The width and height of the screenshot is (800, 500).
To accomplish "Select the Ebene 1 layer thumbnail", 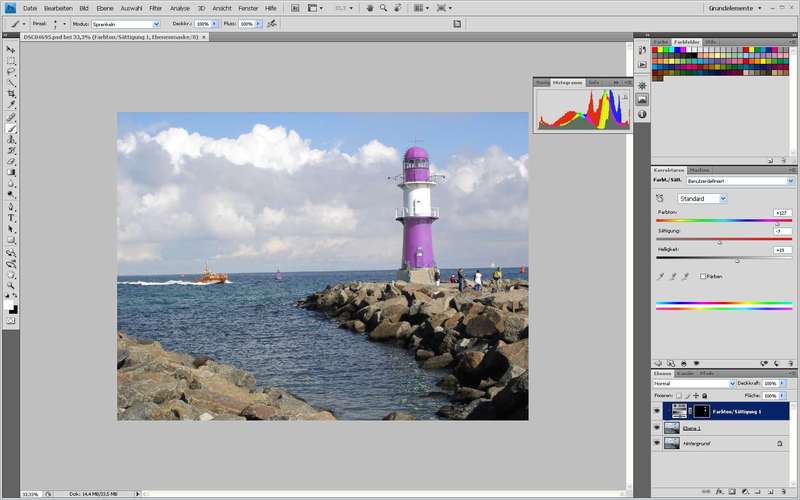I will [x=671, y=427].
